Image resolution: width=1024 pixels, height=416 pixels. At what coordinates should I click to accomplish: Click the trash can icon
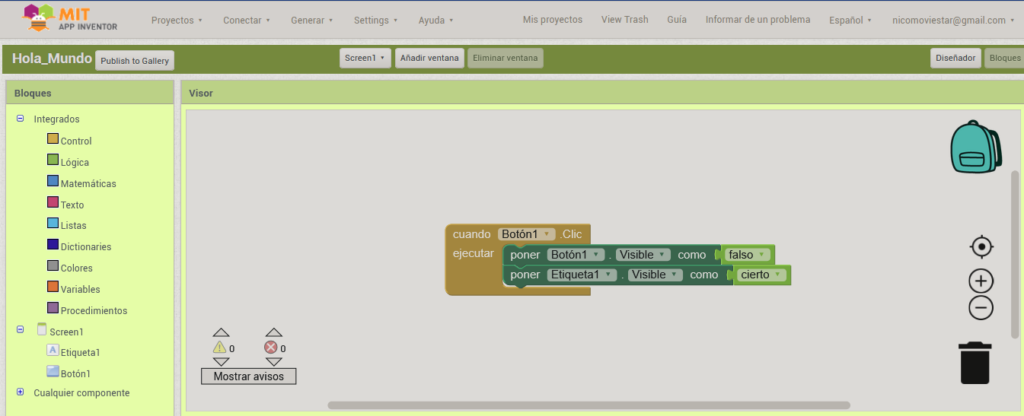[975, 363]
